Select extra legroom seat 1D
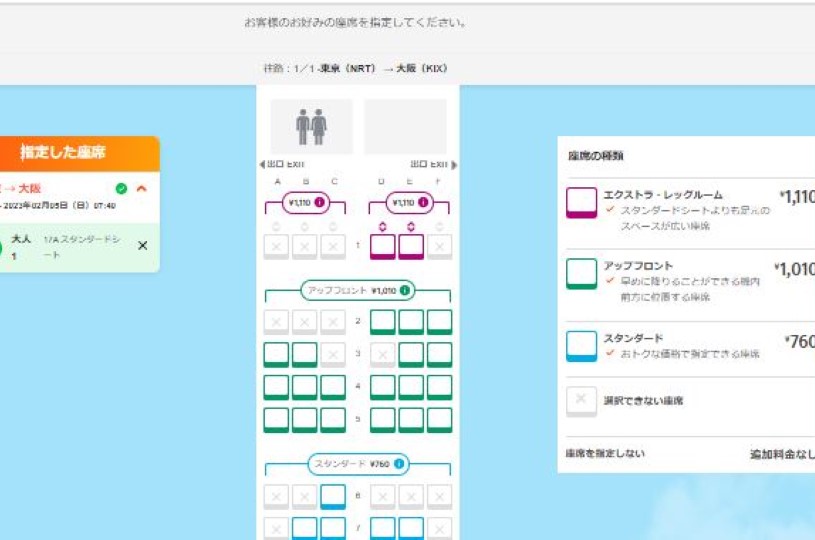815x540 pixels. coord(383,246)
